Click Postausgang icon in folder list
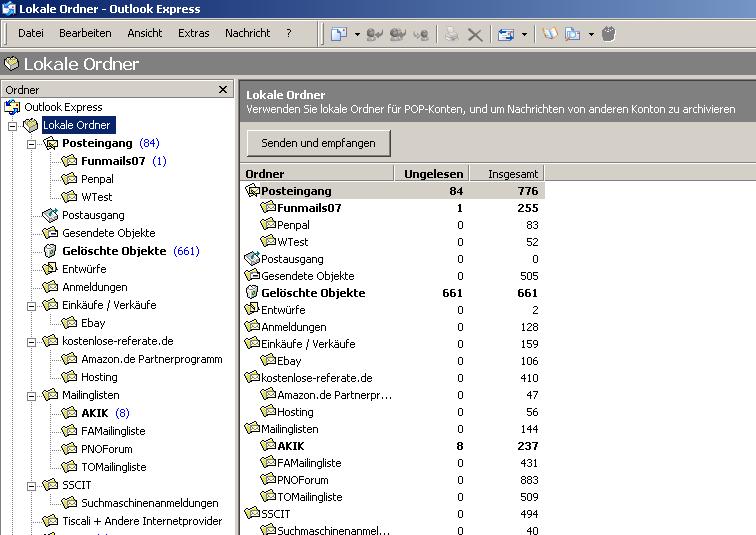 pyautogui.click(x=252, y=258)
